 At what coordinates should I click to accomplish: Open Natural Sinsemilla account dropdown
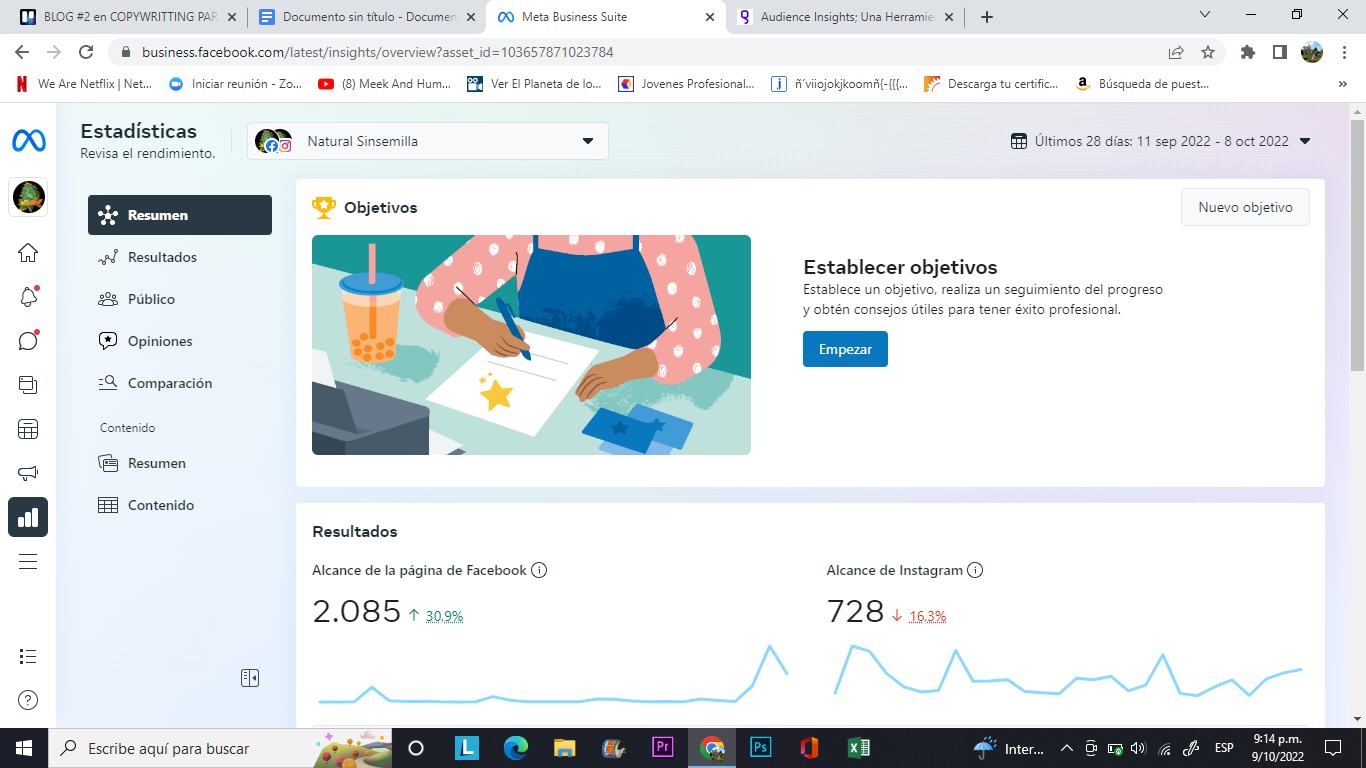coord(428,141)
